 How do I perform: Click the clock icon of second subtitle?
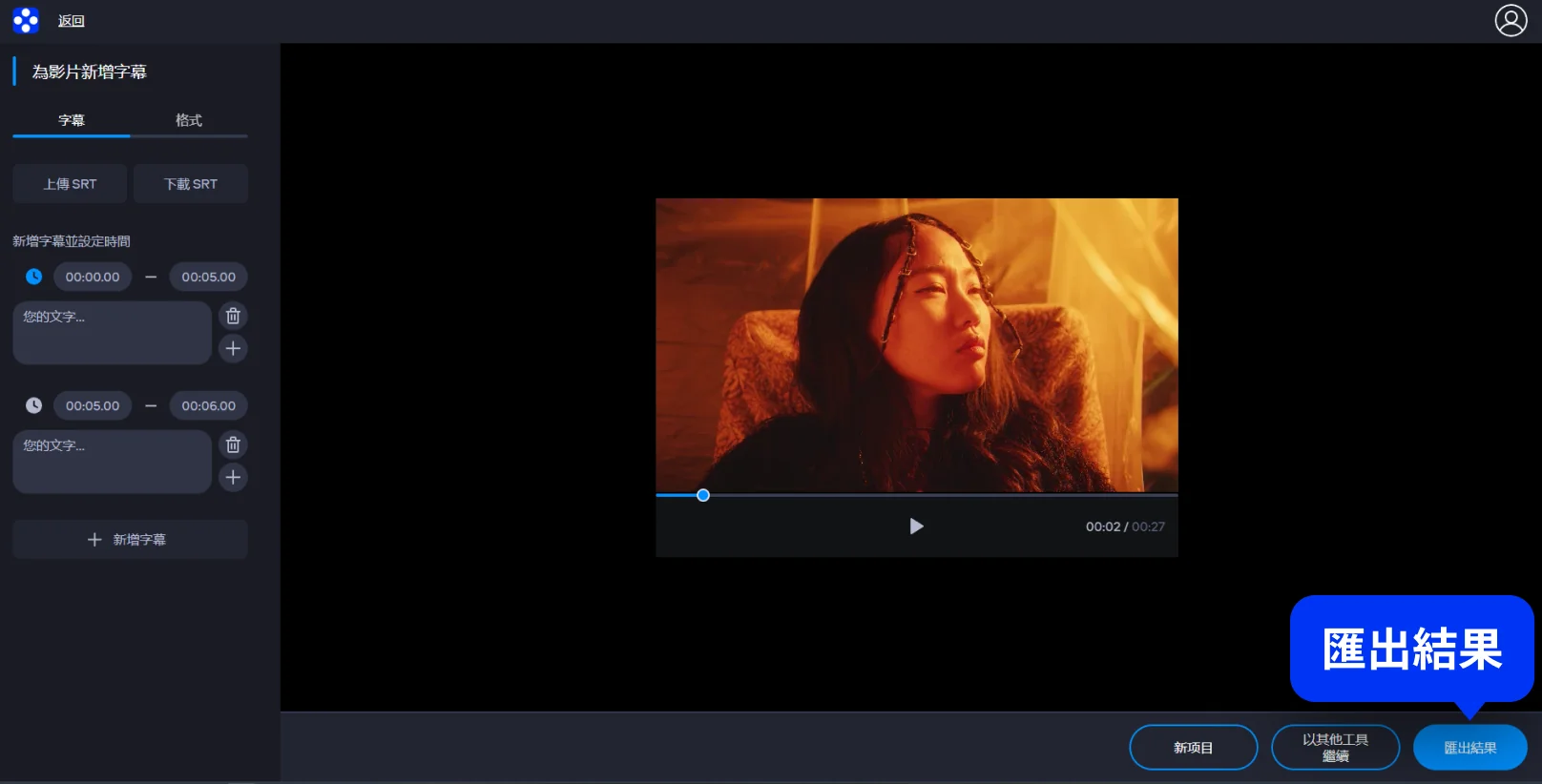[x=33, y=405]
